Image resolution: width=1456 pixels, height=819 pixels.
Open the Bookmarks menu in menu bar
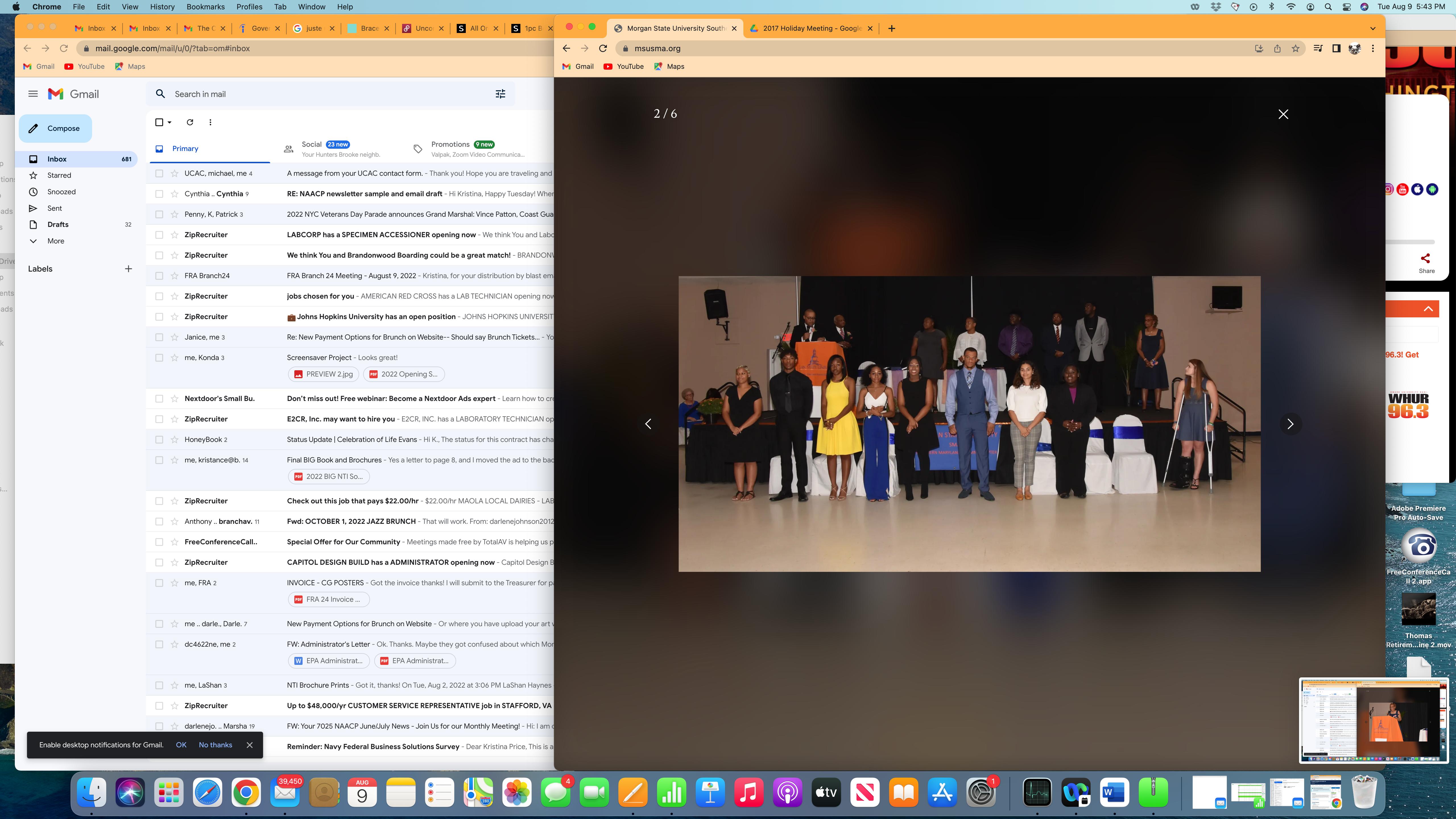205,7
